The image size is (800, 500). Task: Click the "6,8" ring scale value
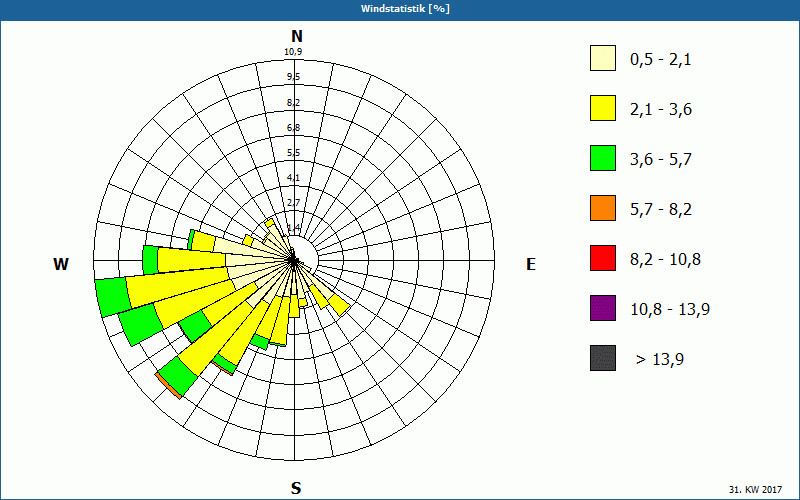(293, 128)
